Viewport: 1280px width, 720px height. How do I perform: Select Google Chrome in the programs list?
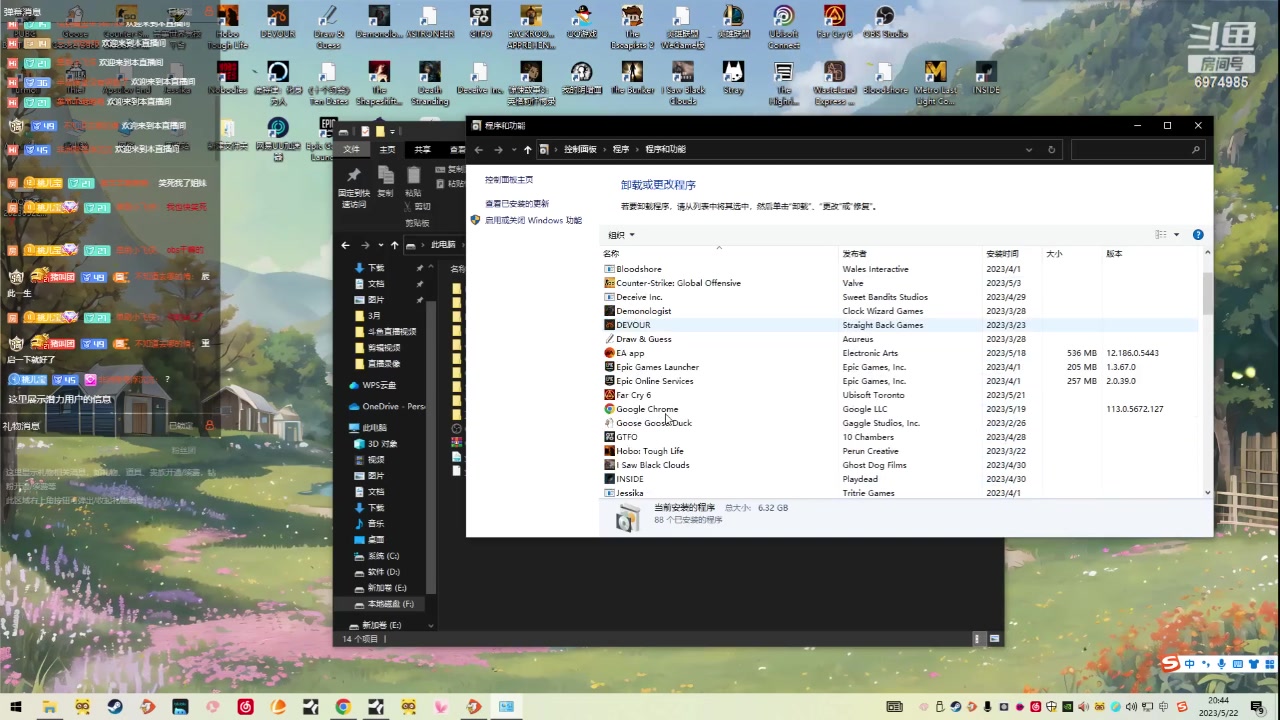[900, 409]
